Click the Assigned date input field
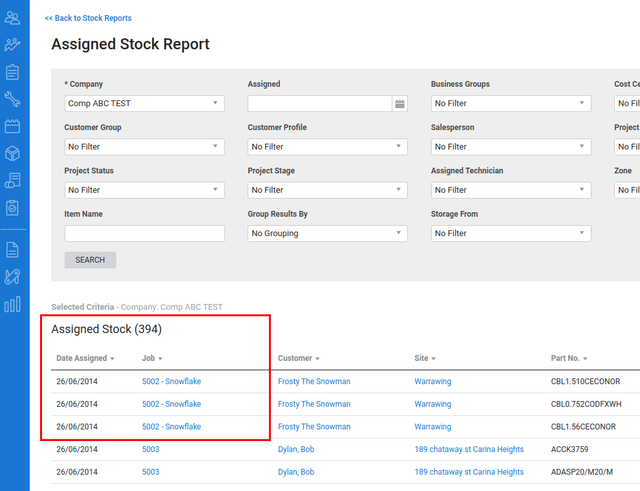Screen dimensions: 640x491 (x=320, y=103)
